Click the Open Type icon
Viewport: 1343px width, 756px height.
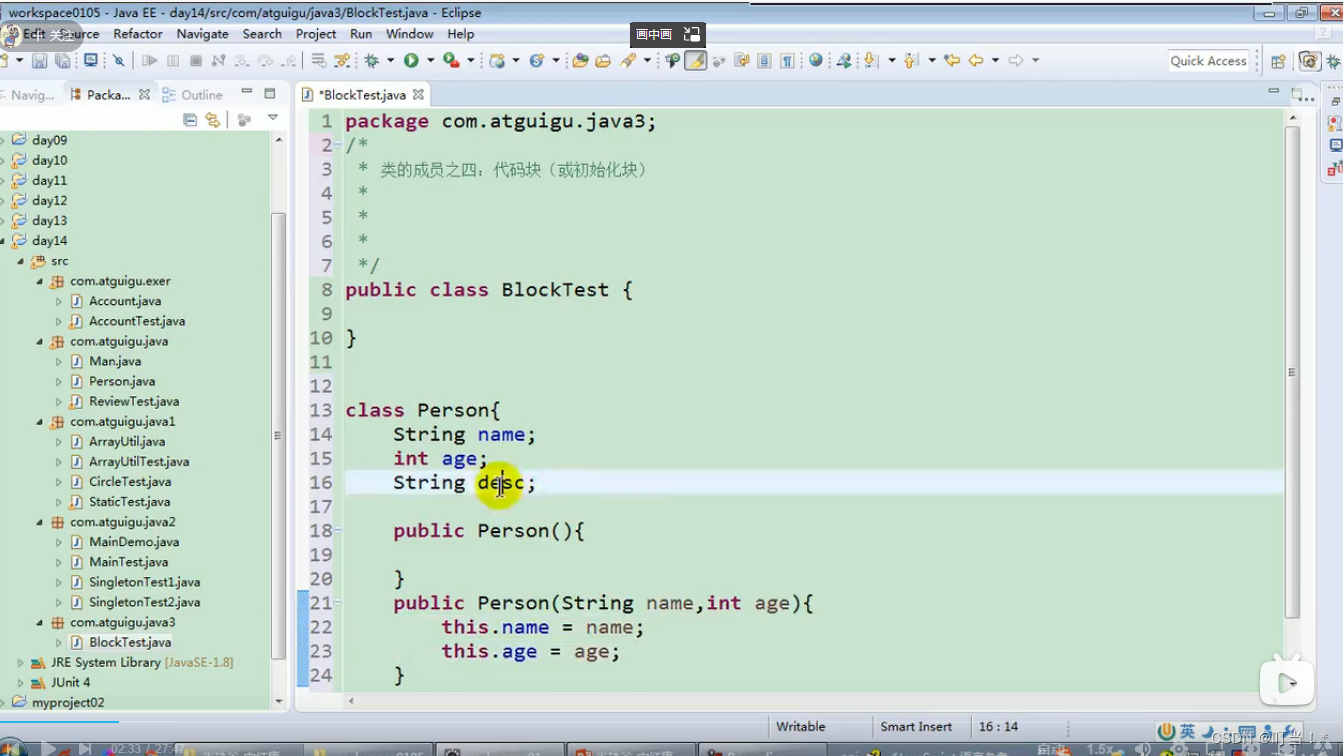click(580, 61)
